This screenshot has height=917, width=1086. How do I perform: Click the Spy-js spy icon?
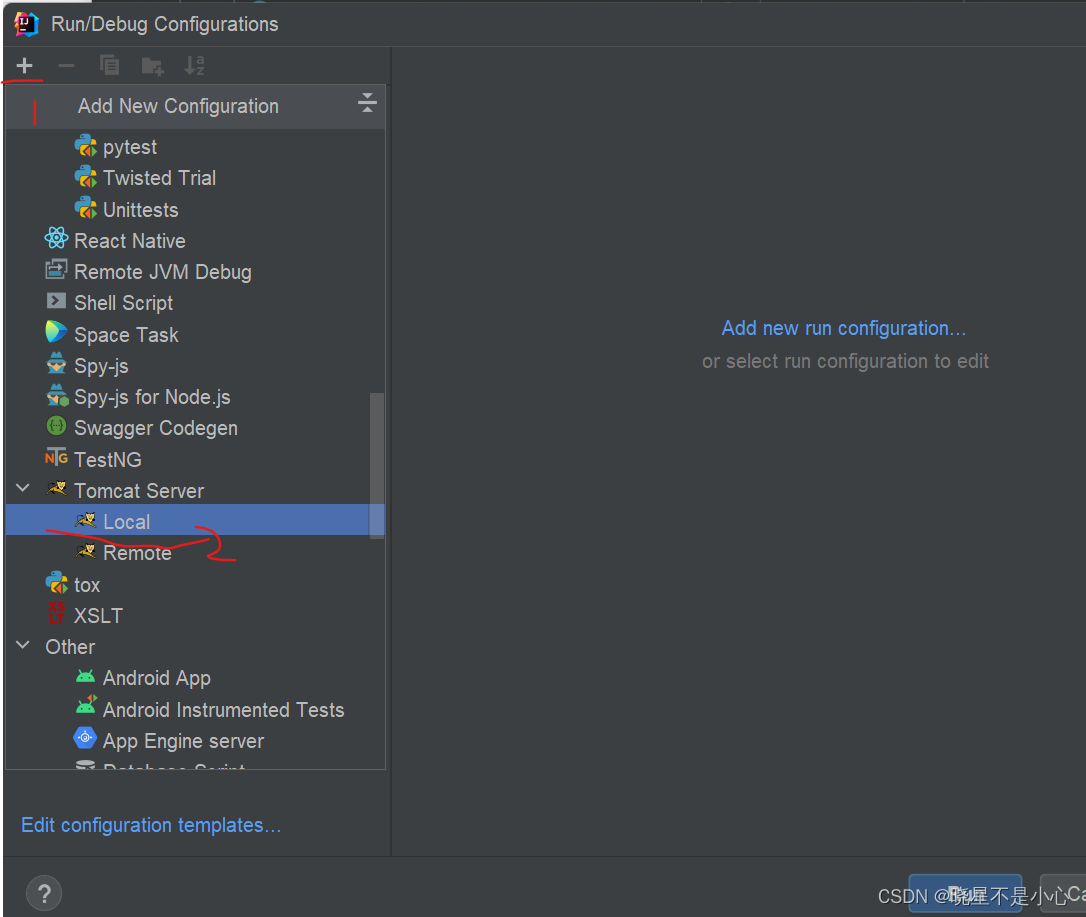[56, 364]
